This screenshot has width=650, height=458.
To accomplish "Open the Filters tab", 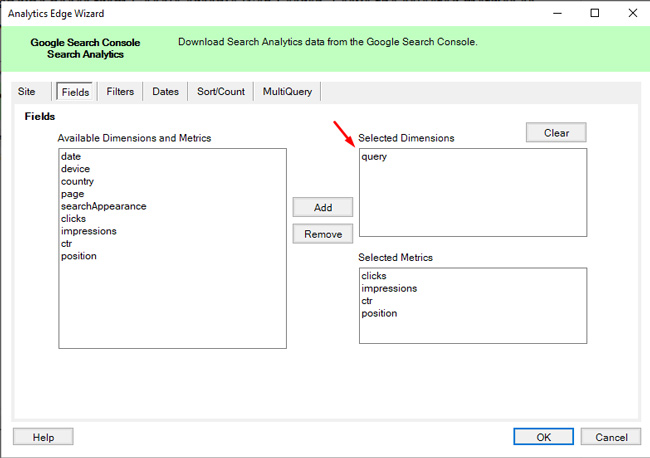I will click(x=120, y=92).
